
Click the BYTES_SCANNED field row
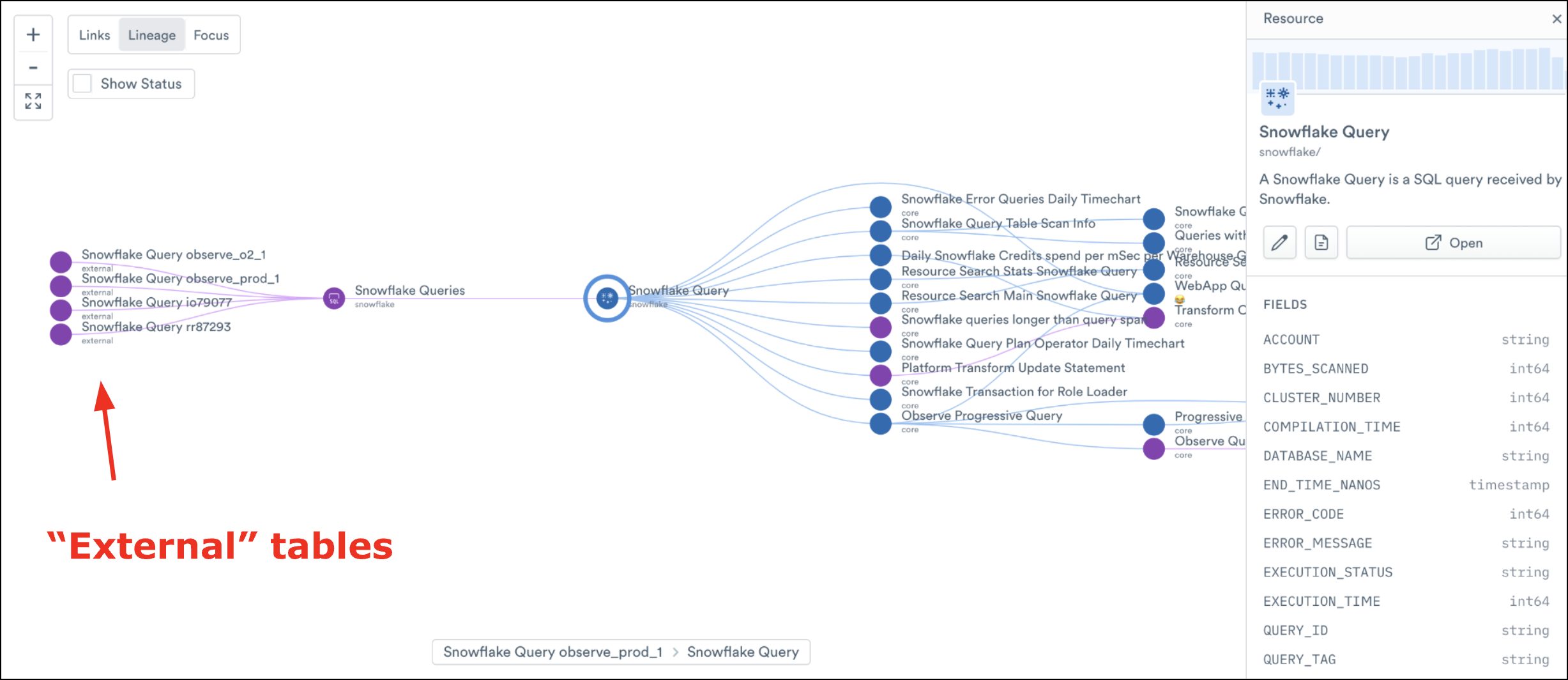tap(1406, 369)
